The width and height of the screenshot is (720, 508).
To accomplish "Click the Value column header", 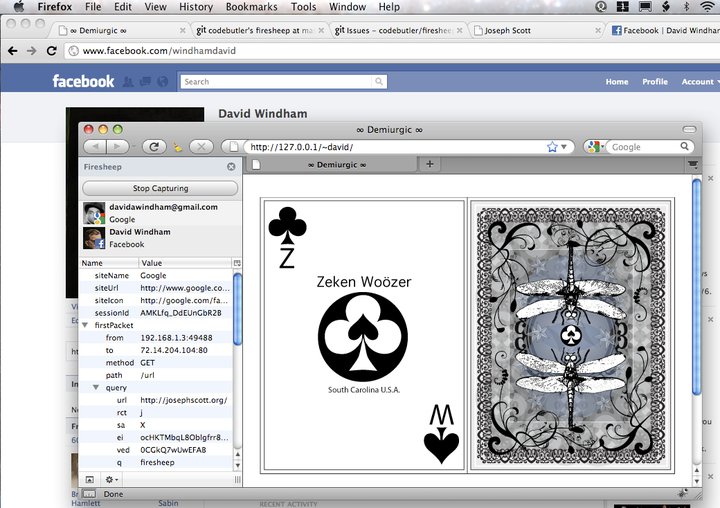I will pyautogui.click(x=186, y=263).
